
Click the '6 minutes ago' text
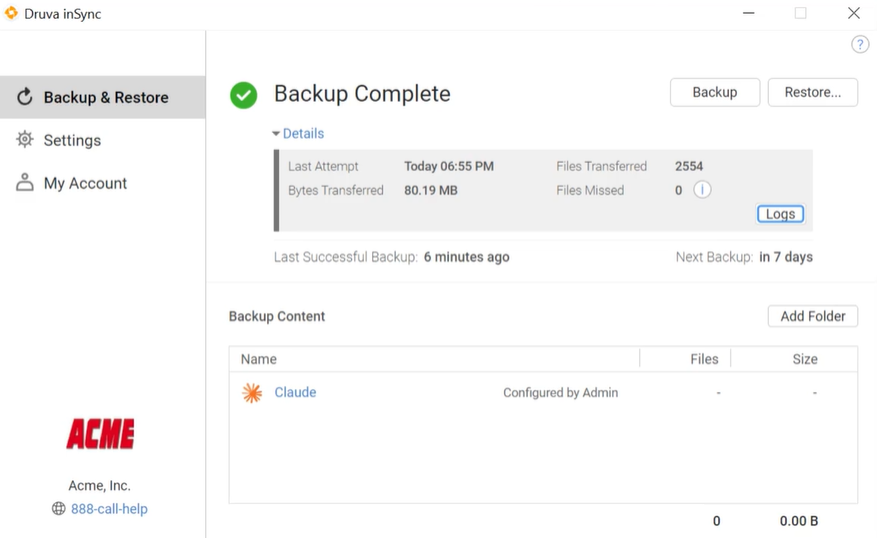466,257
